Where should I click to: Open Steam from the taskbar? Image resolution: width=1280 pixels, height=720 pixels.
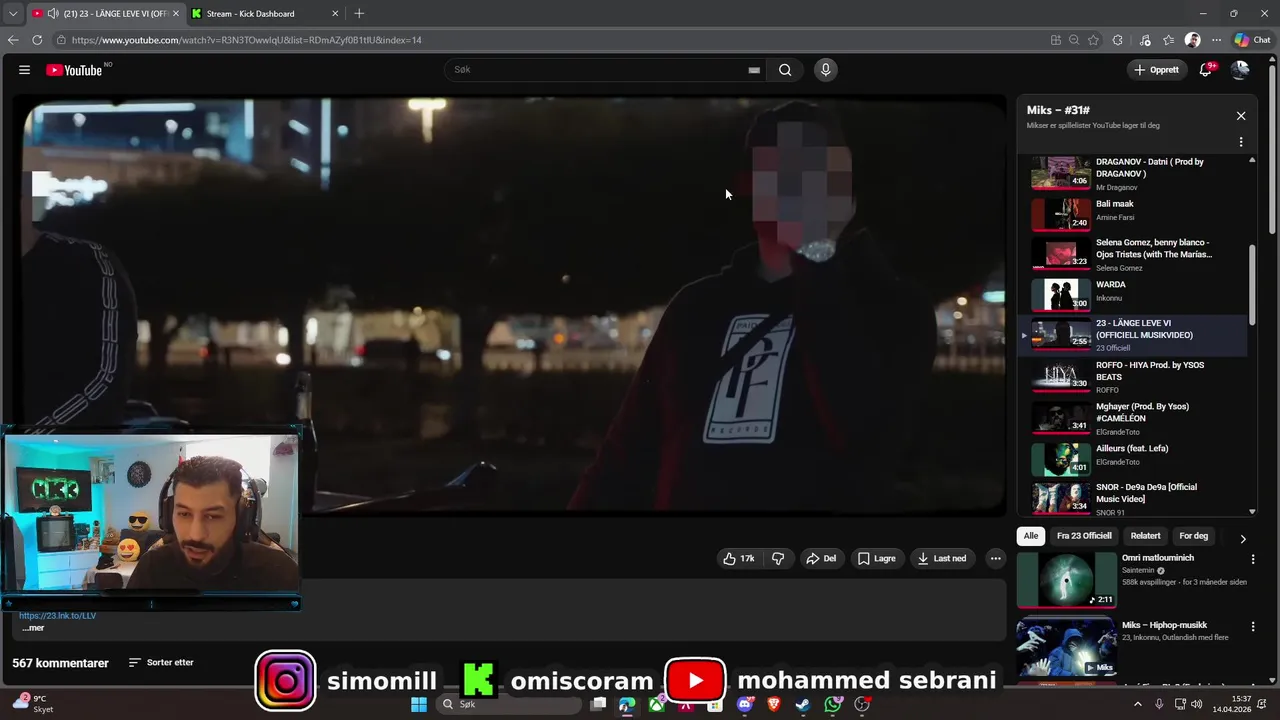[x=802, y=705]
